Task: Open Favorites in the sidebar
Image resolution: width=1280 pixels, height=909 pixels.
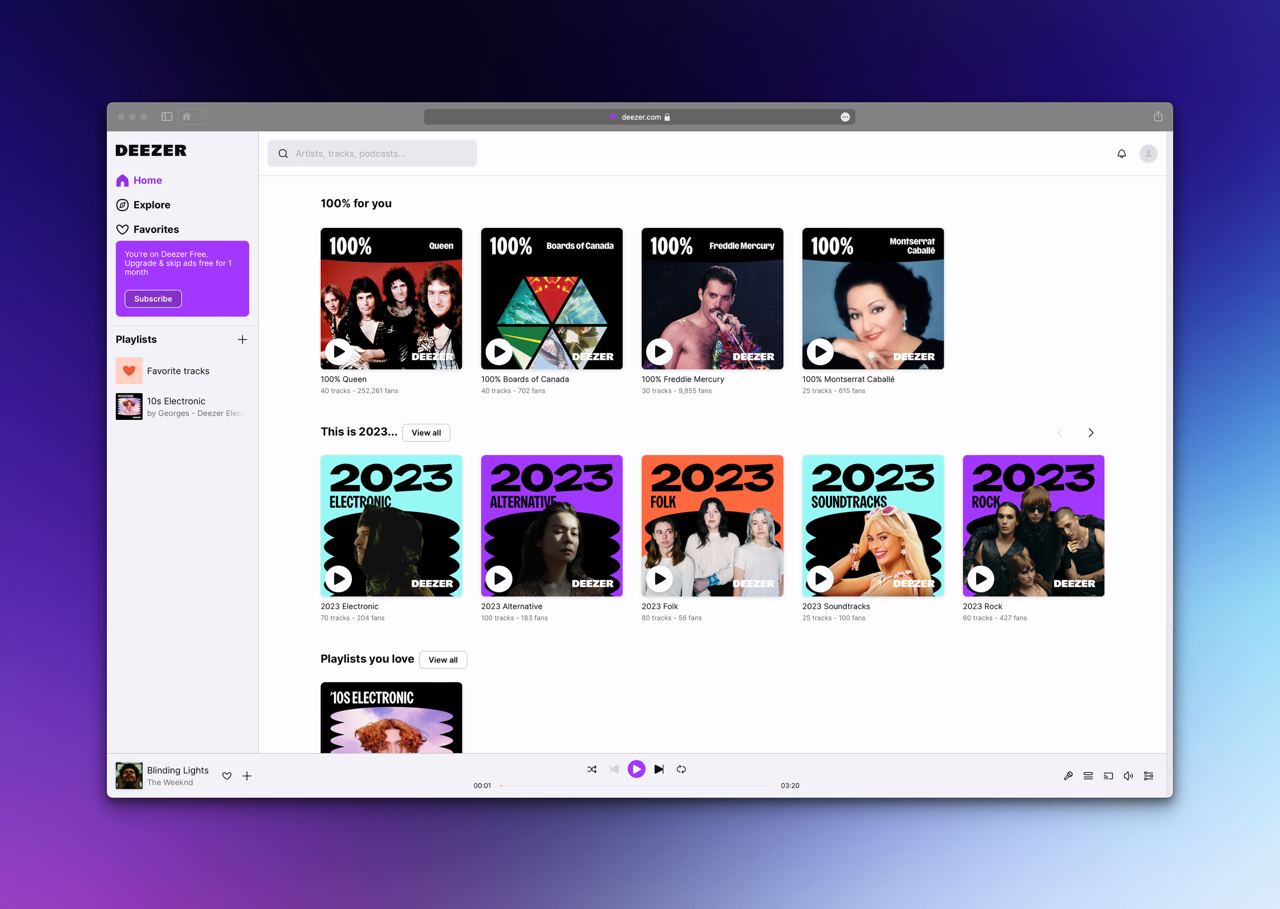Action: tap(147, 229)
